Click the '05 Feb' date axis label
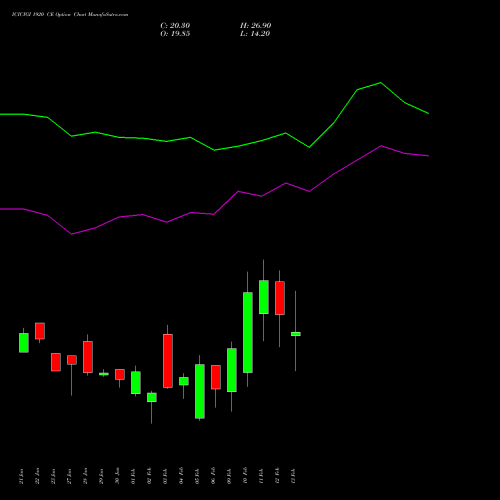The image size is (500, 500). [198, 476]
